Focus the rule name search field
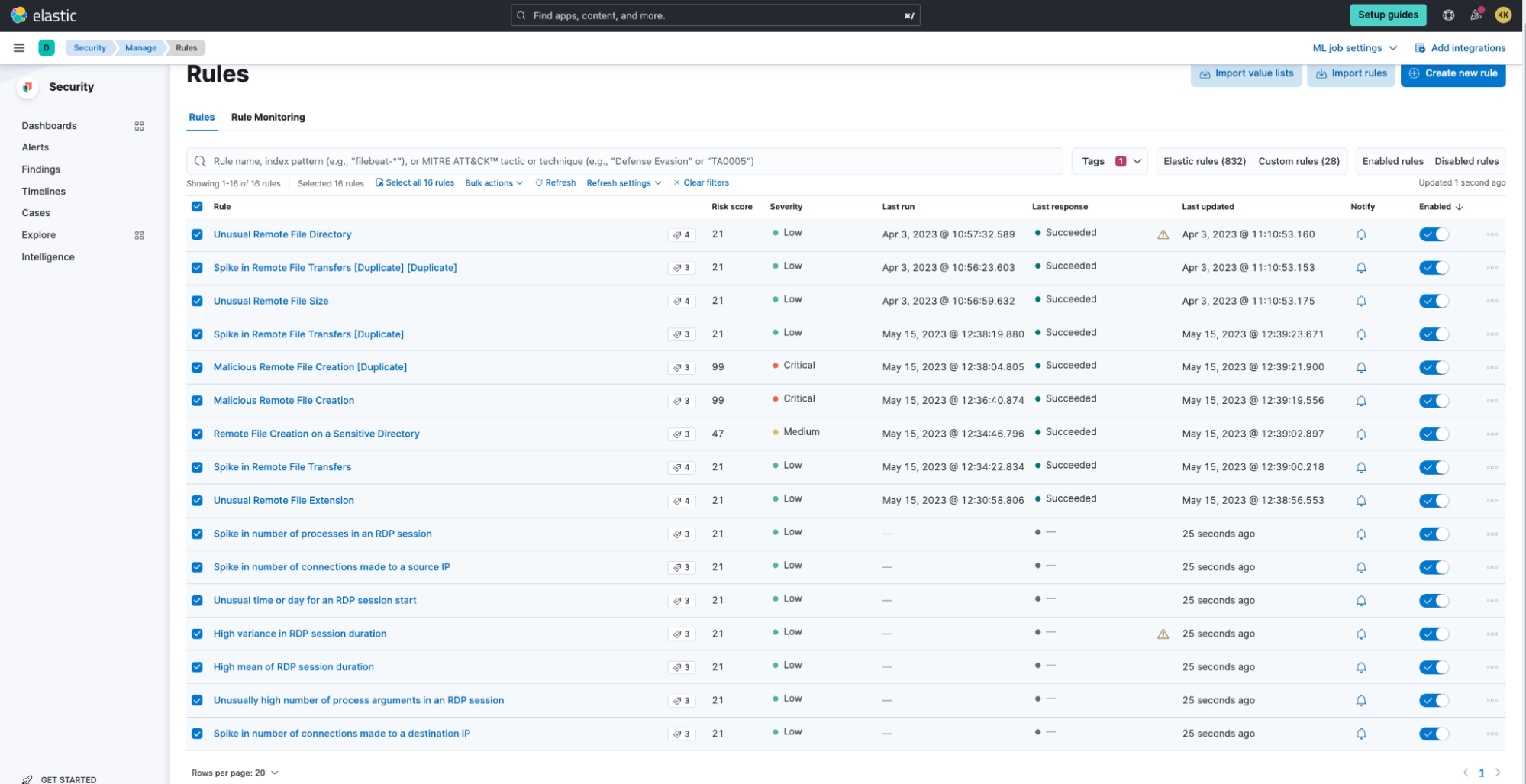The image size is (1526, 784). pyautogui.click(x=624, y=161)
